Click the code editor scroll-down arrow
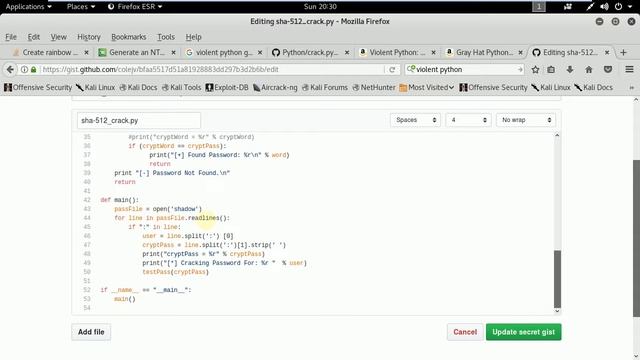 pyautogui.click(x=557, y=311)
